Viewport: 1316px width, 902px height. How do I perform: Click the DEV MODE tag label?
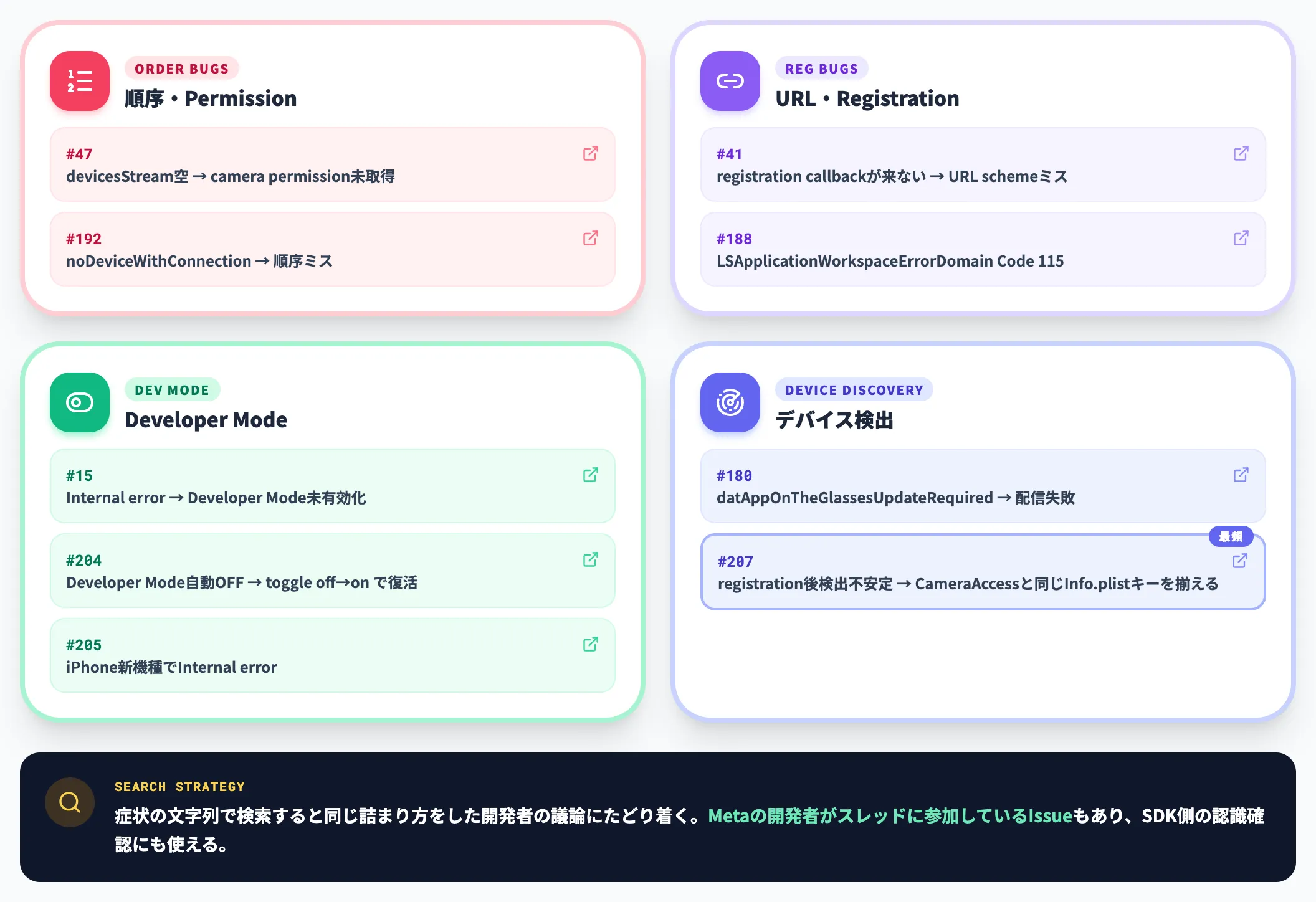point(172,390)
